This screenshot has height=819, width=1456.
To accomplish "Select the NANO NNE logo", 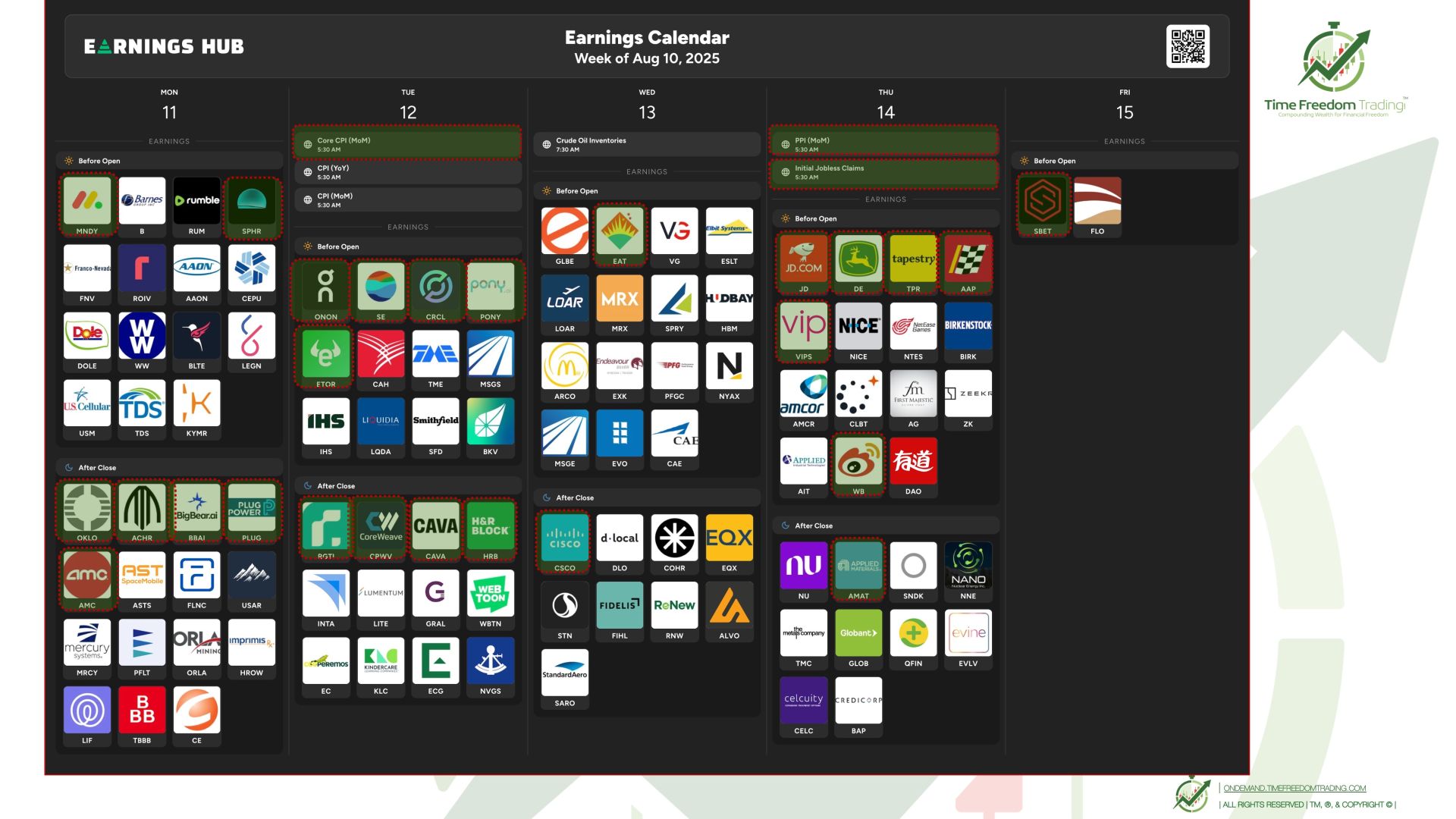I will click(x=968, y=566).
